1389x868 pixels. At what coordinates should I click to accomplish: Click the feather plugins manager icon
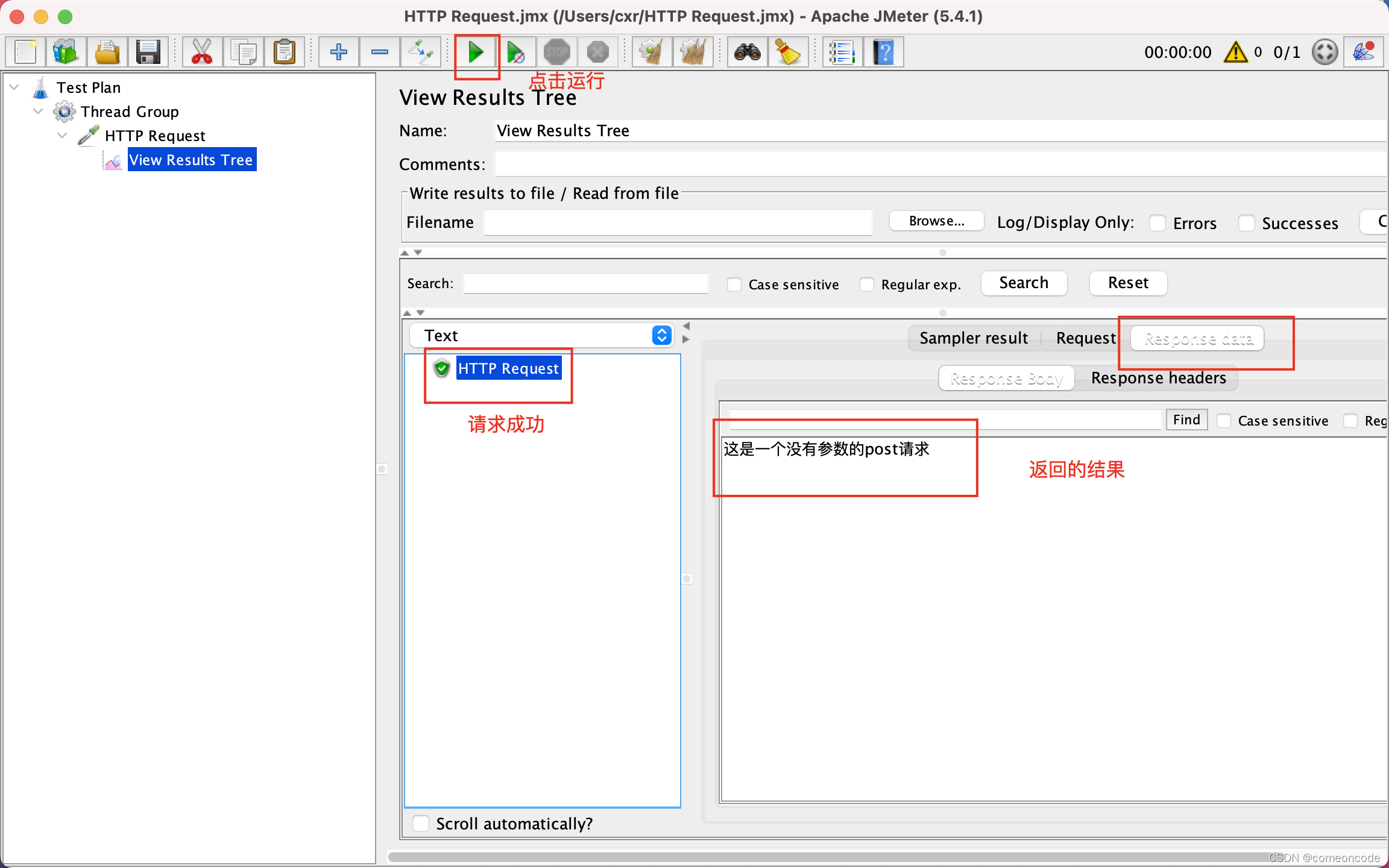pos(1364,52)
